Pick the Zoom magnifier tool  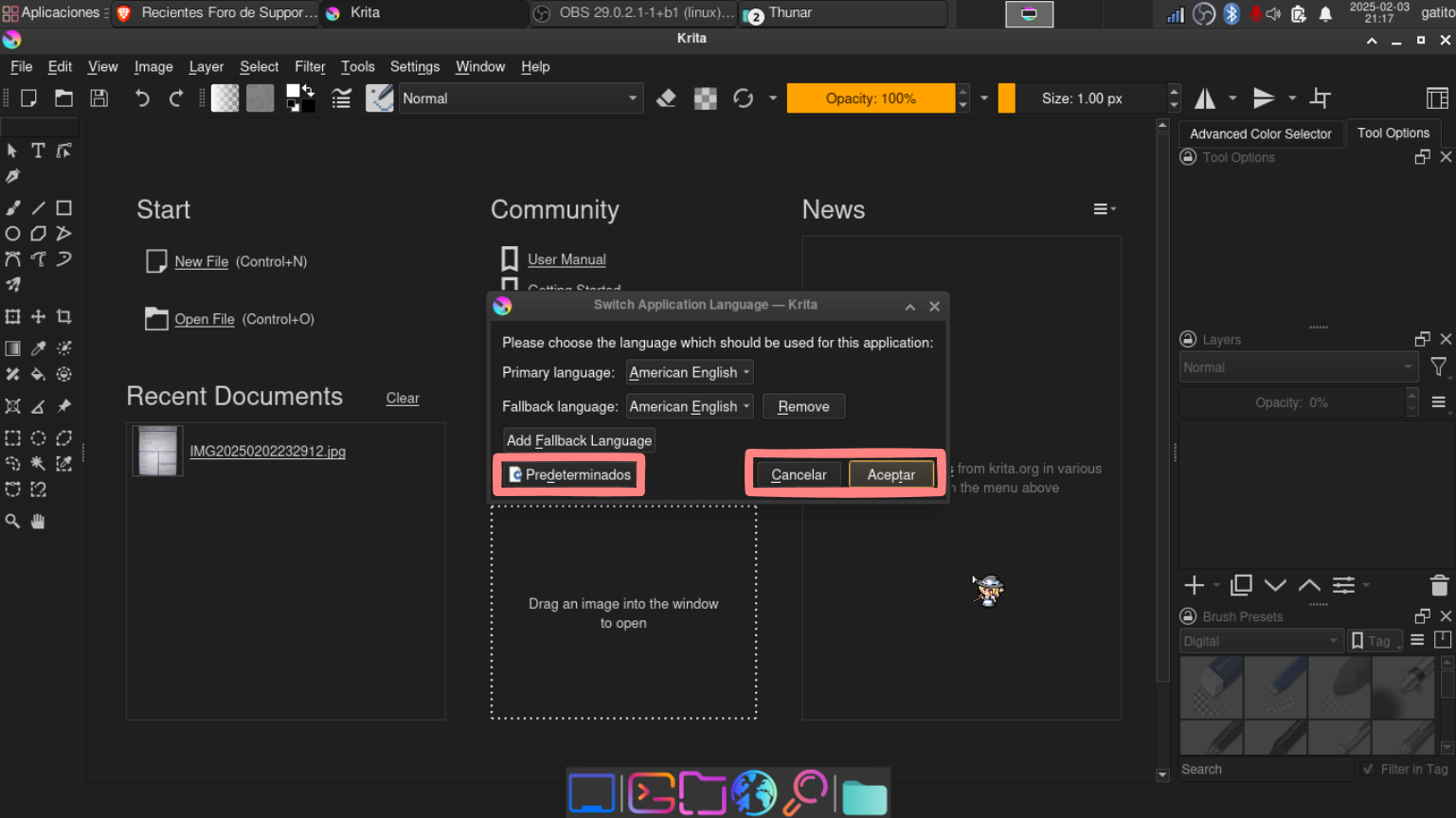pyautogui.click(x=12, y=521)
